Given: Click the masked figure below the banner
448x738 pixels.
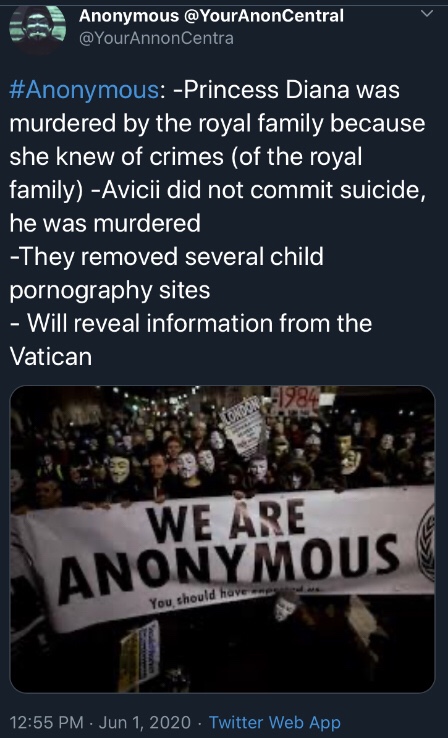Looking at the screenshot, I should pos(288,608).
